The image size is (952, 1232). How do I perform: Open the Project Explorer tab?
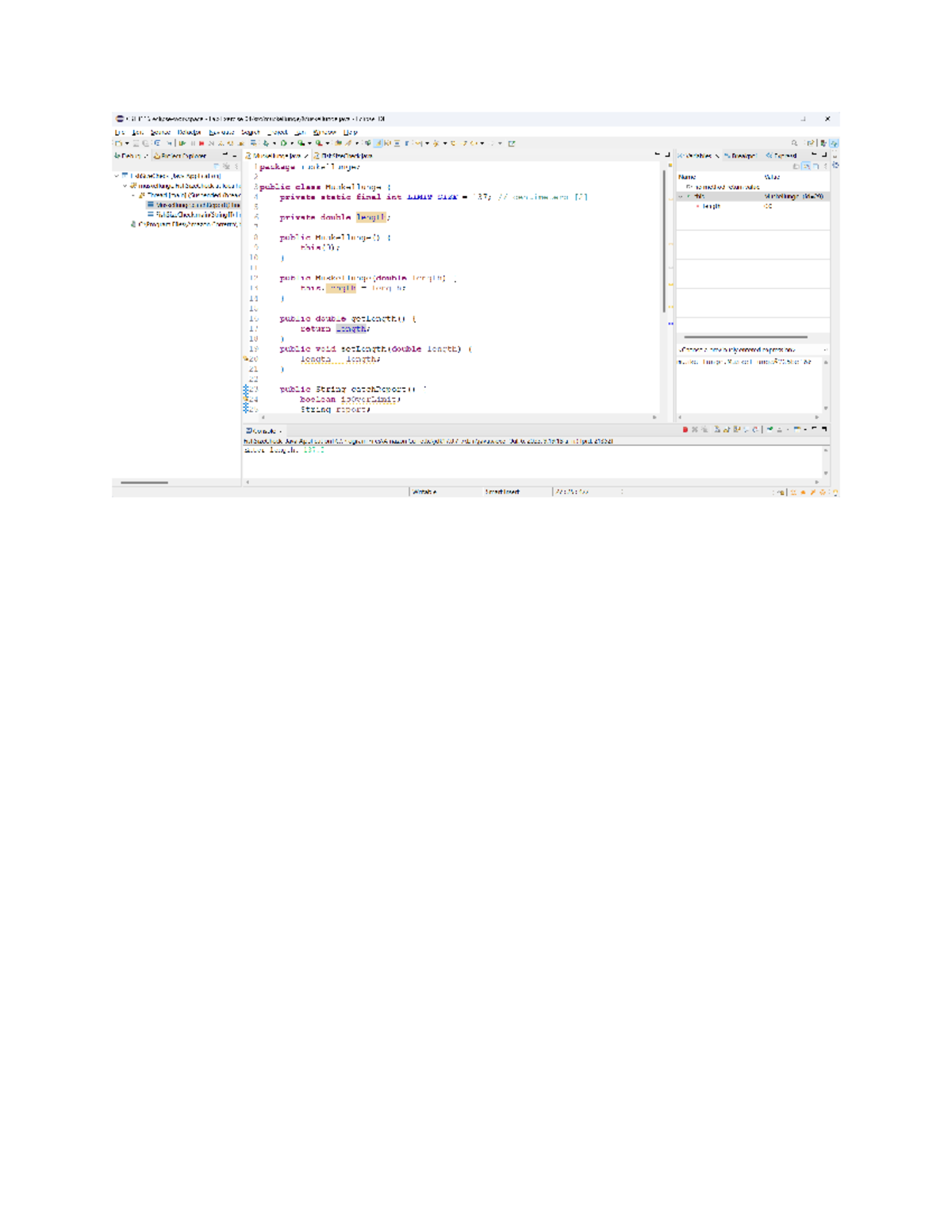pyautogui.click(x=182, y=156)
